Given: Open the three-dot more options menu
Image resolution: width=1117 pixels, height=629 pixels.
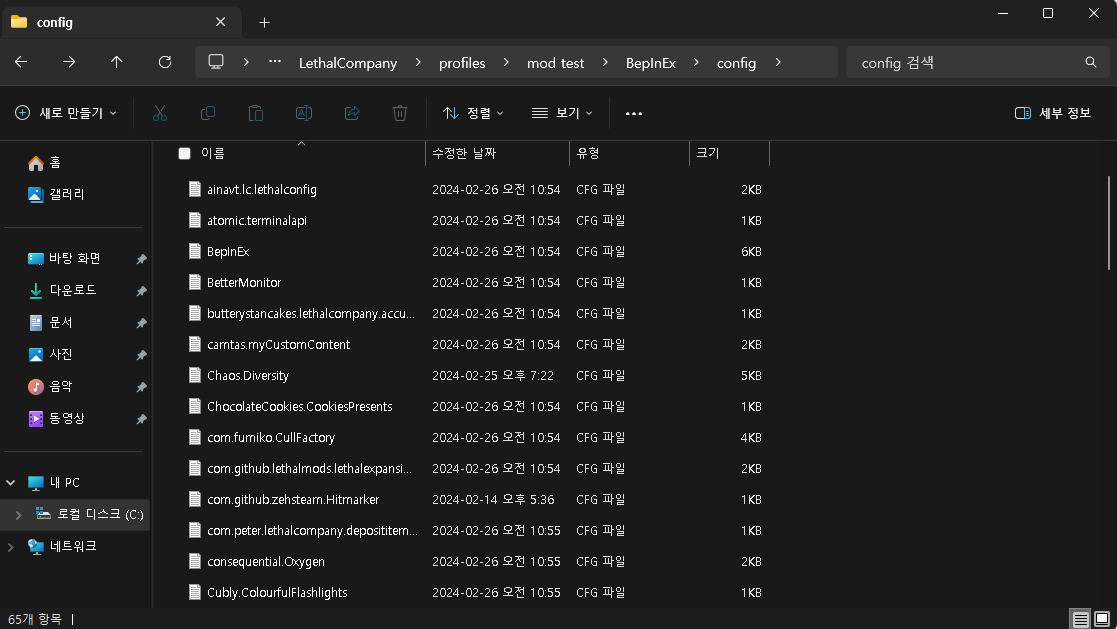Looking at the screenshot, I should click(x=634, y=113).
